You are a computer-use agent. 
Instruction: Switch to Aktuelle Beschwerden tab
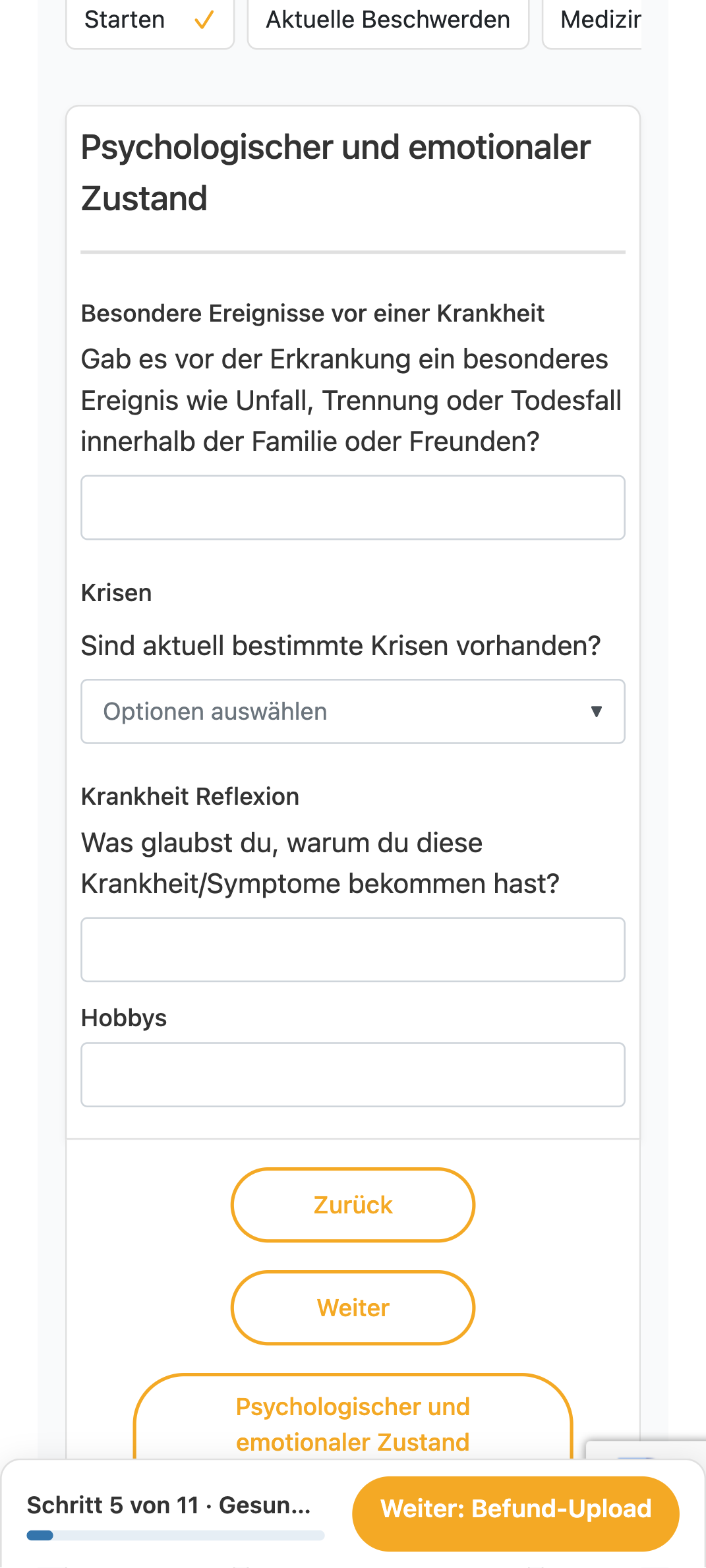[388, 22]
